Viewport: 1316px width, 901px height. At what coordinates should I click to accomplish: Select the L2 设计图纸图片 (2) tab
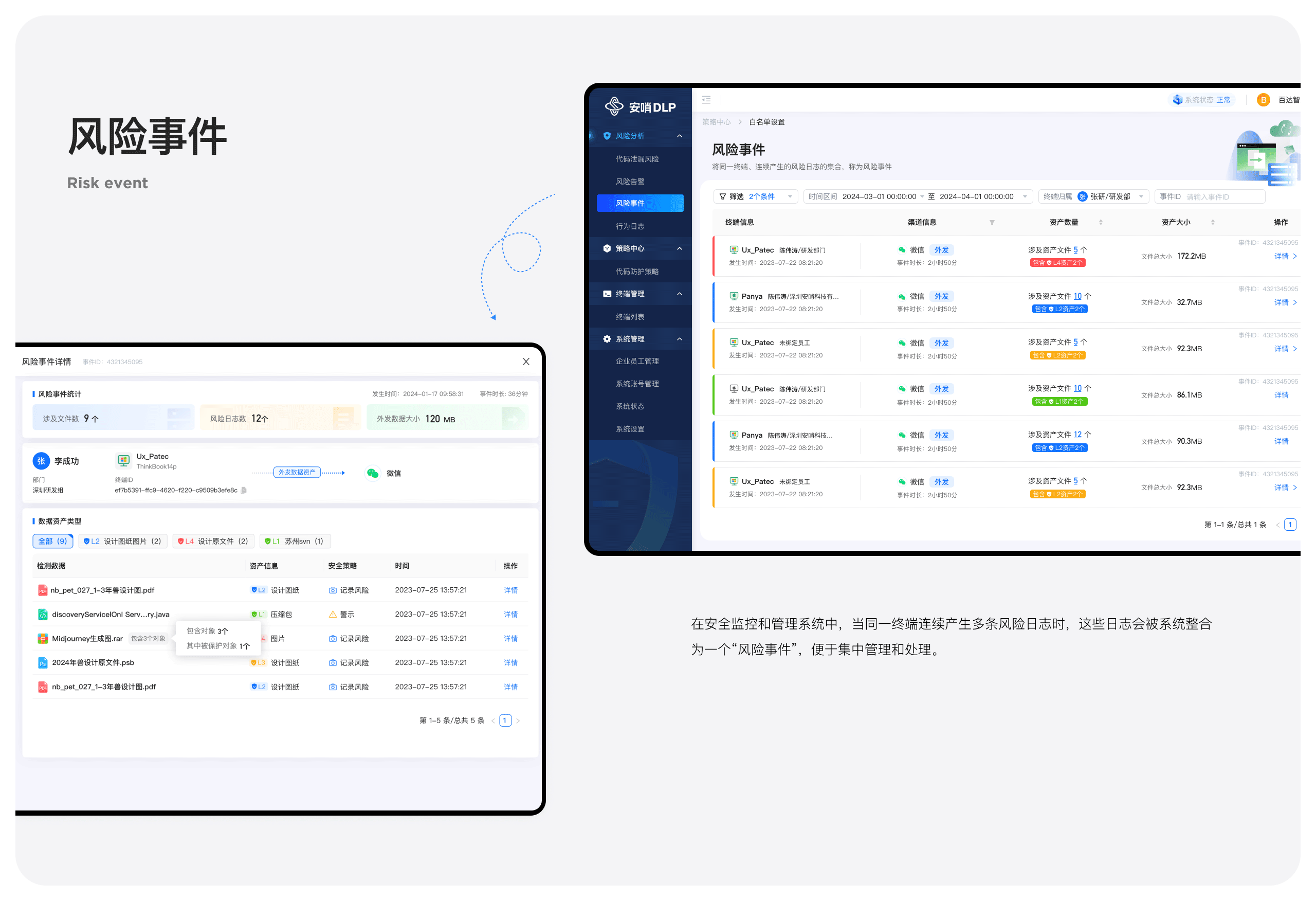point(122,541)
